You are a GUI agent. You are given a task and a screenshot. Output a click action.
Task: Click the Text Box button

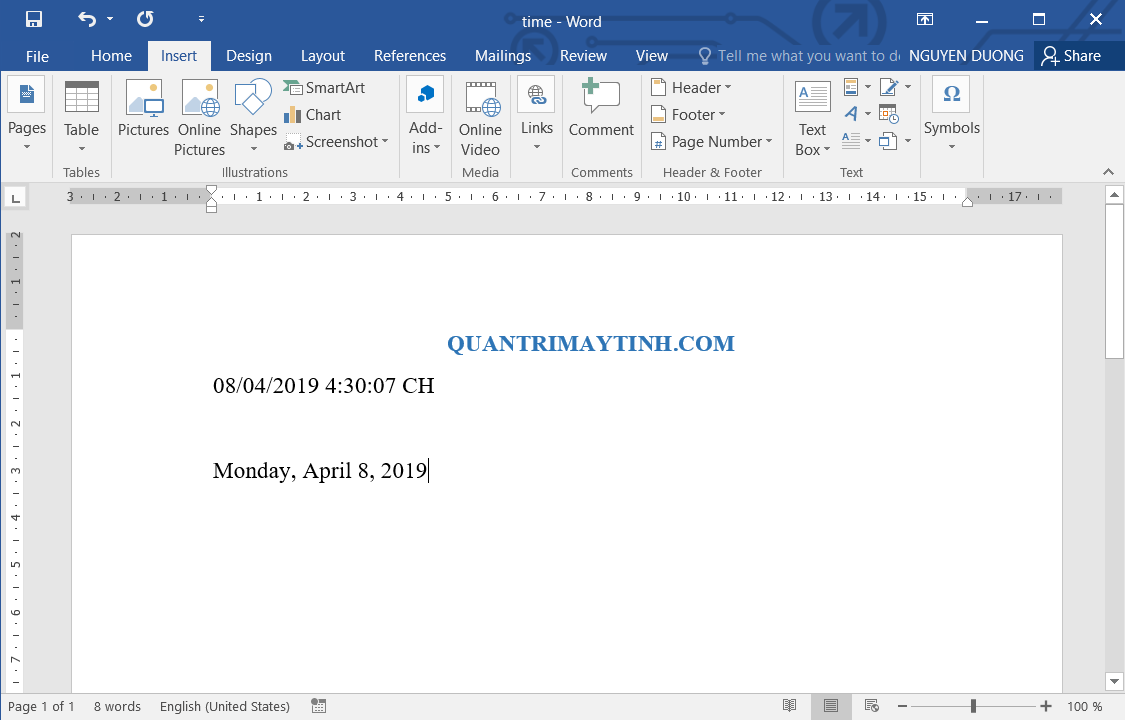(812, 118)
